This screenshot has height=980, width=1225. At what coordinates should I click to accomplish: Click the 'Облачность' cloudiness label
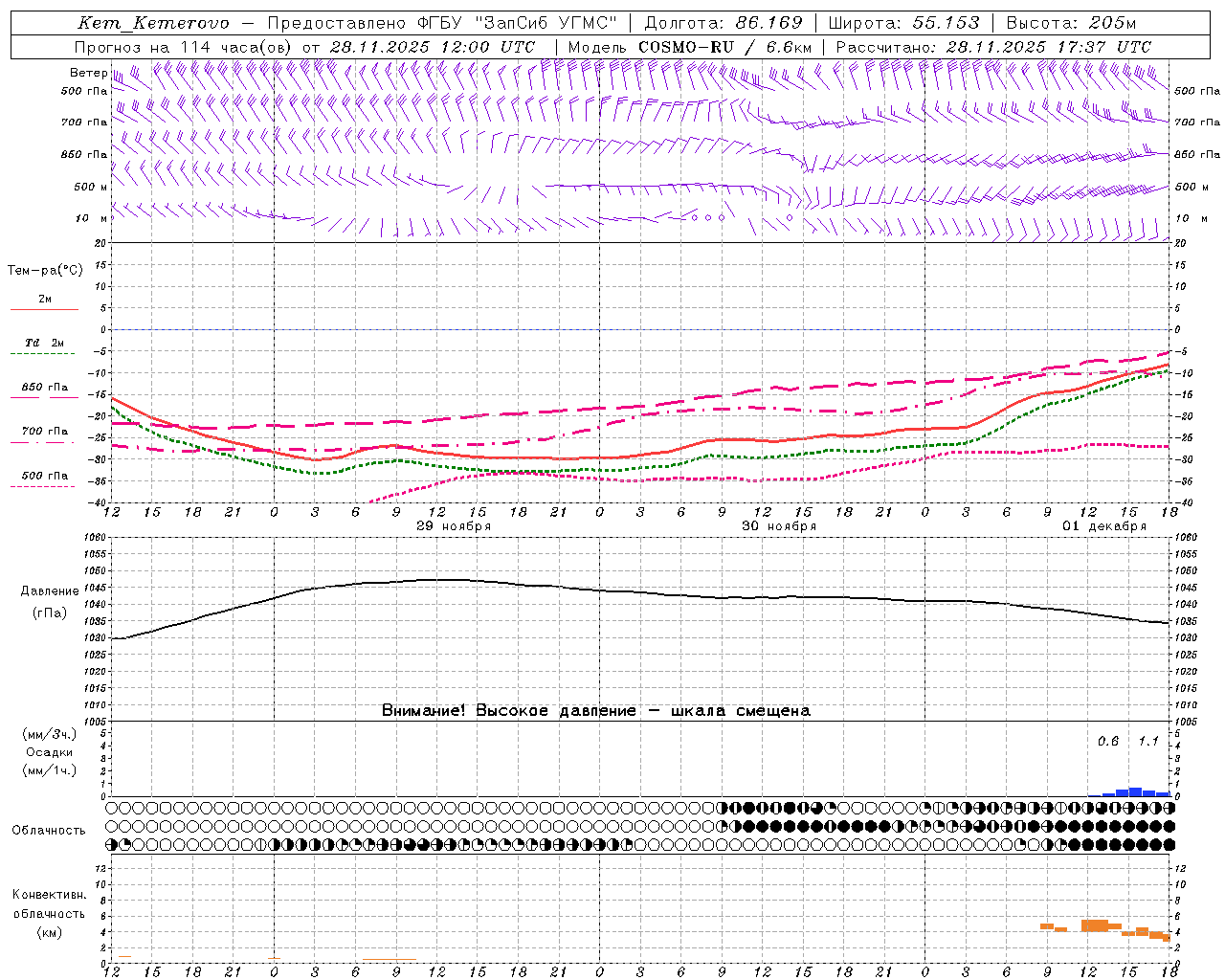[x=49, y=830]
